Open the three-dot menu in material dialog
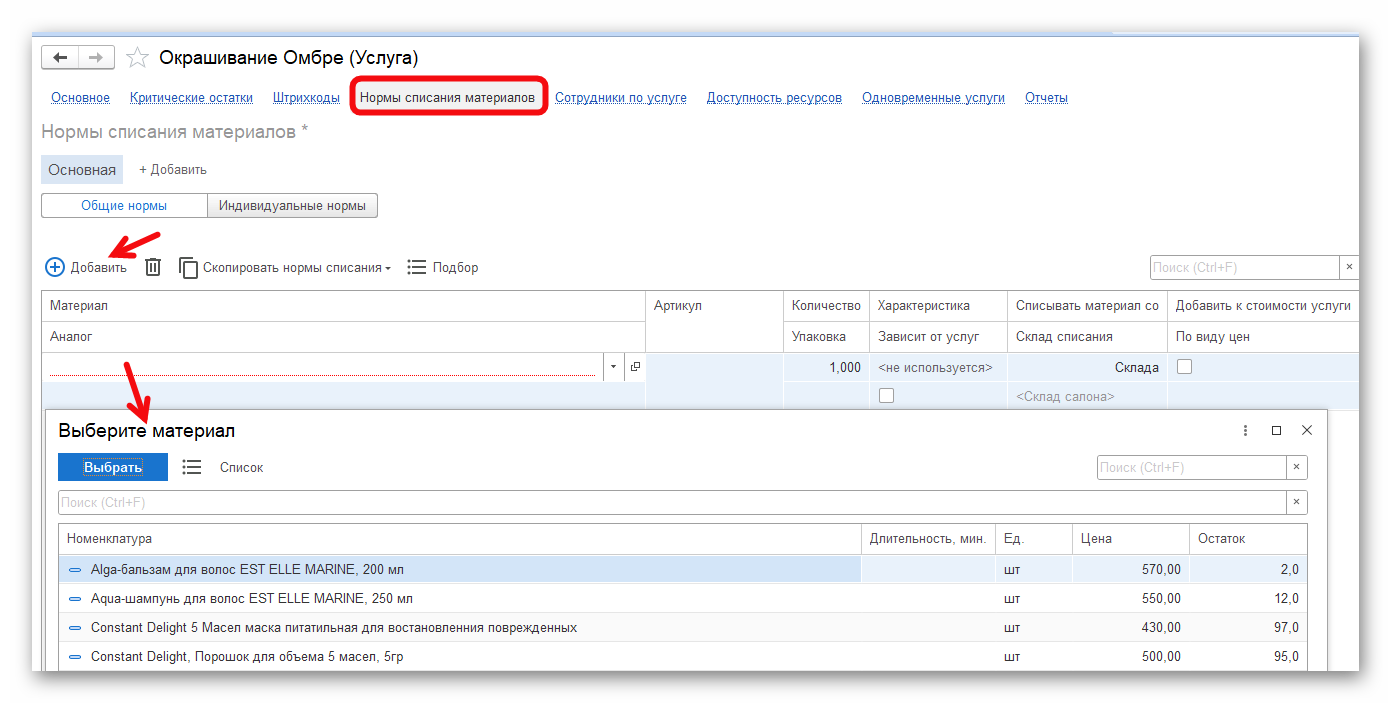The height and width of the screenshot is (703, 1391). [1245, 431]
